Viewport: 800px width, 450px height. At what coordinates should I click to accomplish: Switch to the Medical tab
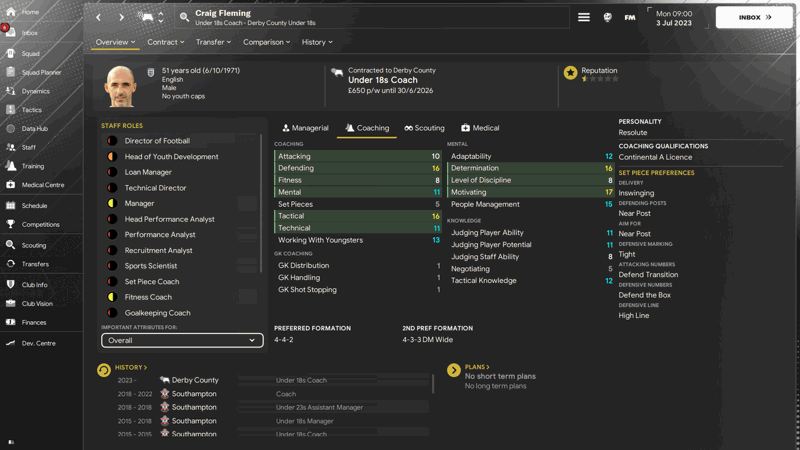point(480,128)
